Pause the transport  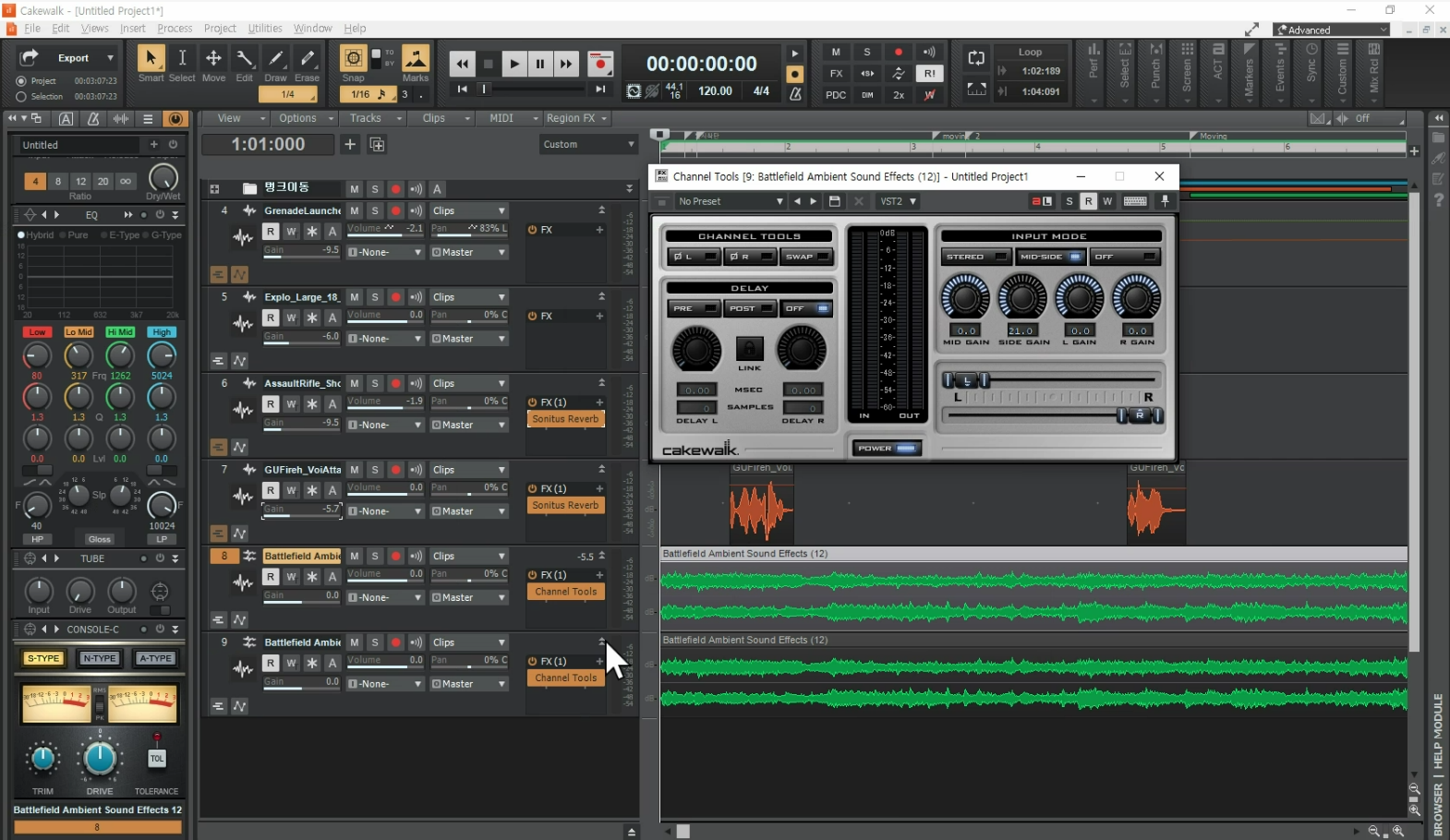pyautogui.click(x=540, y=64)
